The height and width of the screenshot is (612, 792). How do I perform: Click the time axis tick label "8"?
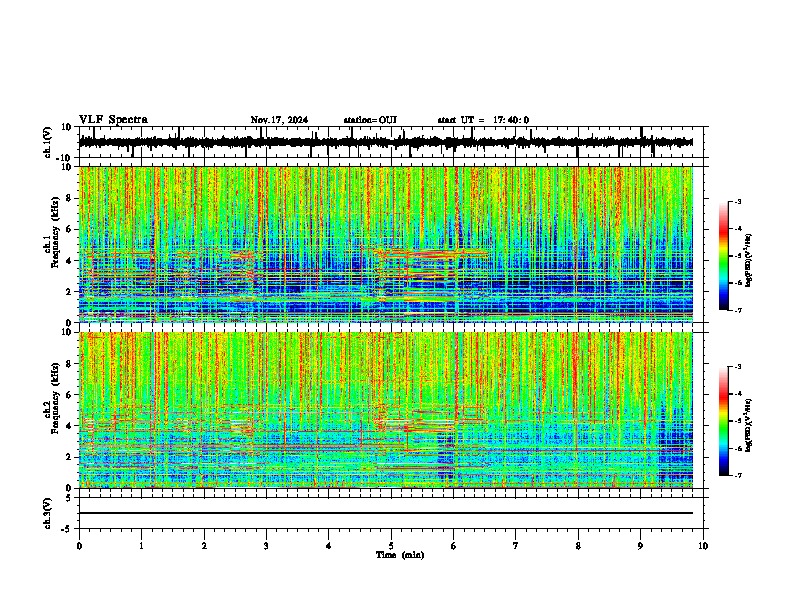click(578, 546)
